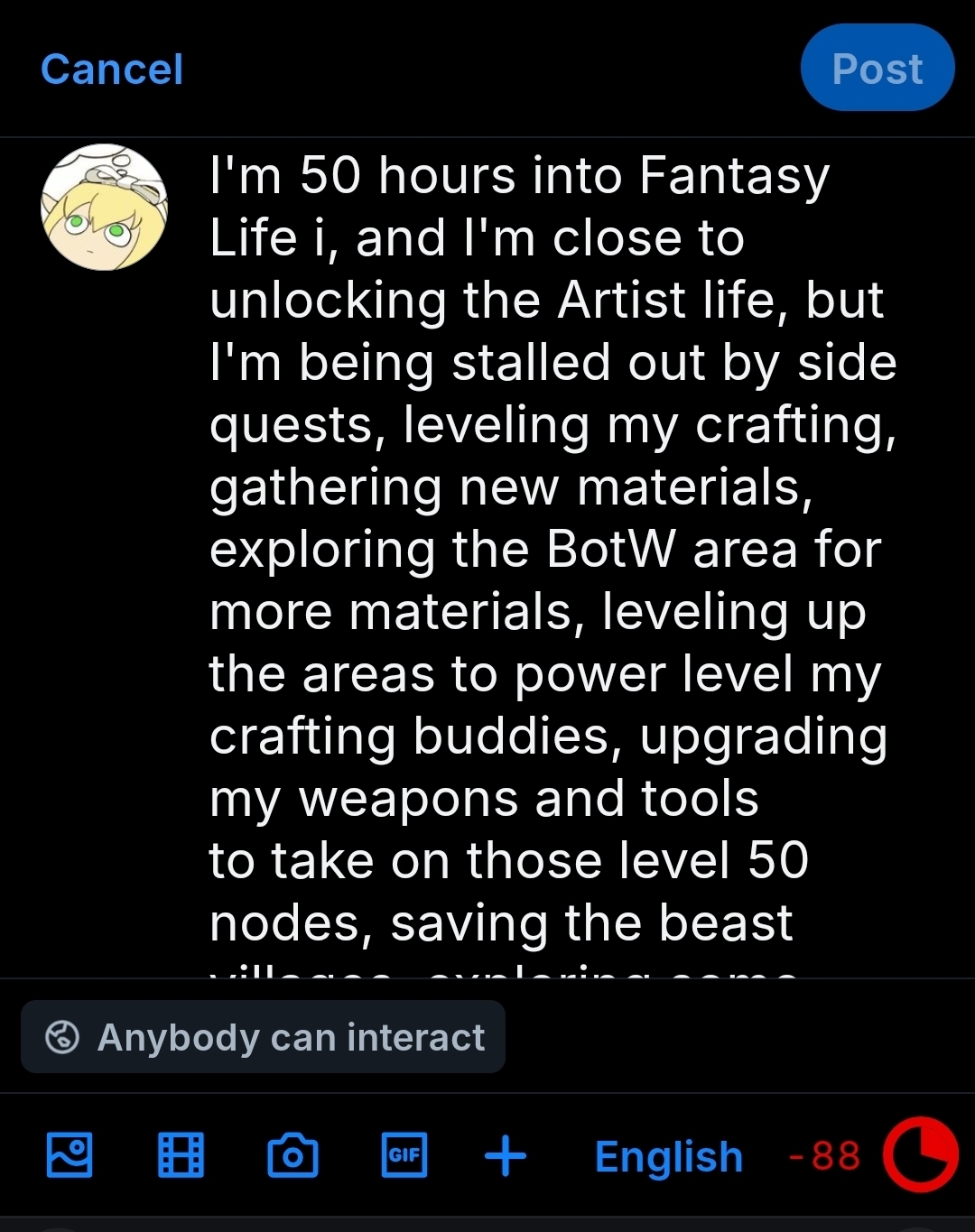Tap the profile avatar beside the post

[104, 207]
